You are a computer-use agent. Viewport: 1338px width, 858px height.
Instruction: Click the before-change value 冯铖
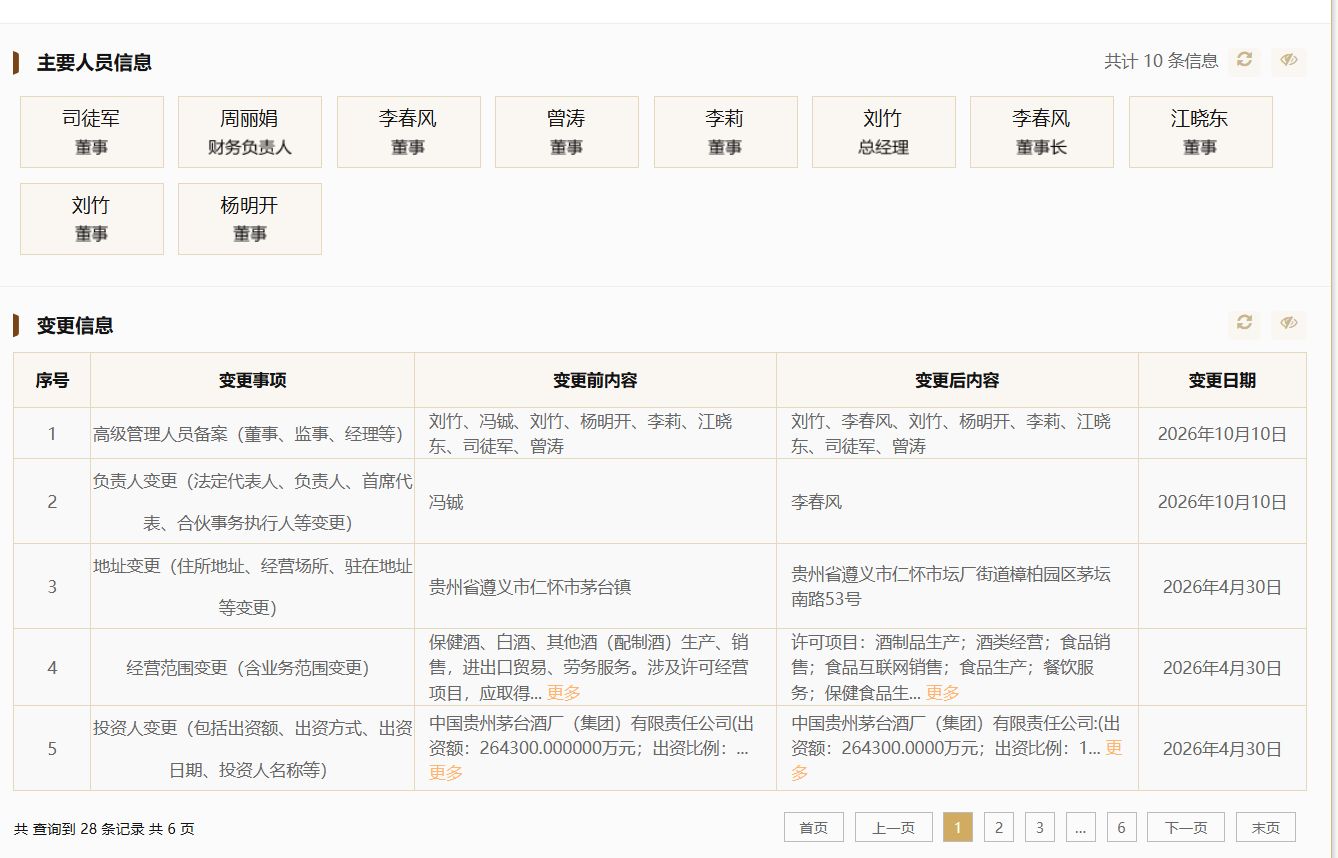point(446,502)
